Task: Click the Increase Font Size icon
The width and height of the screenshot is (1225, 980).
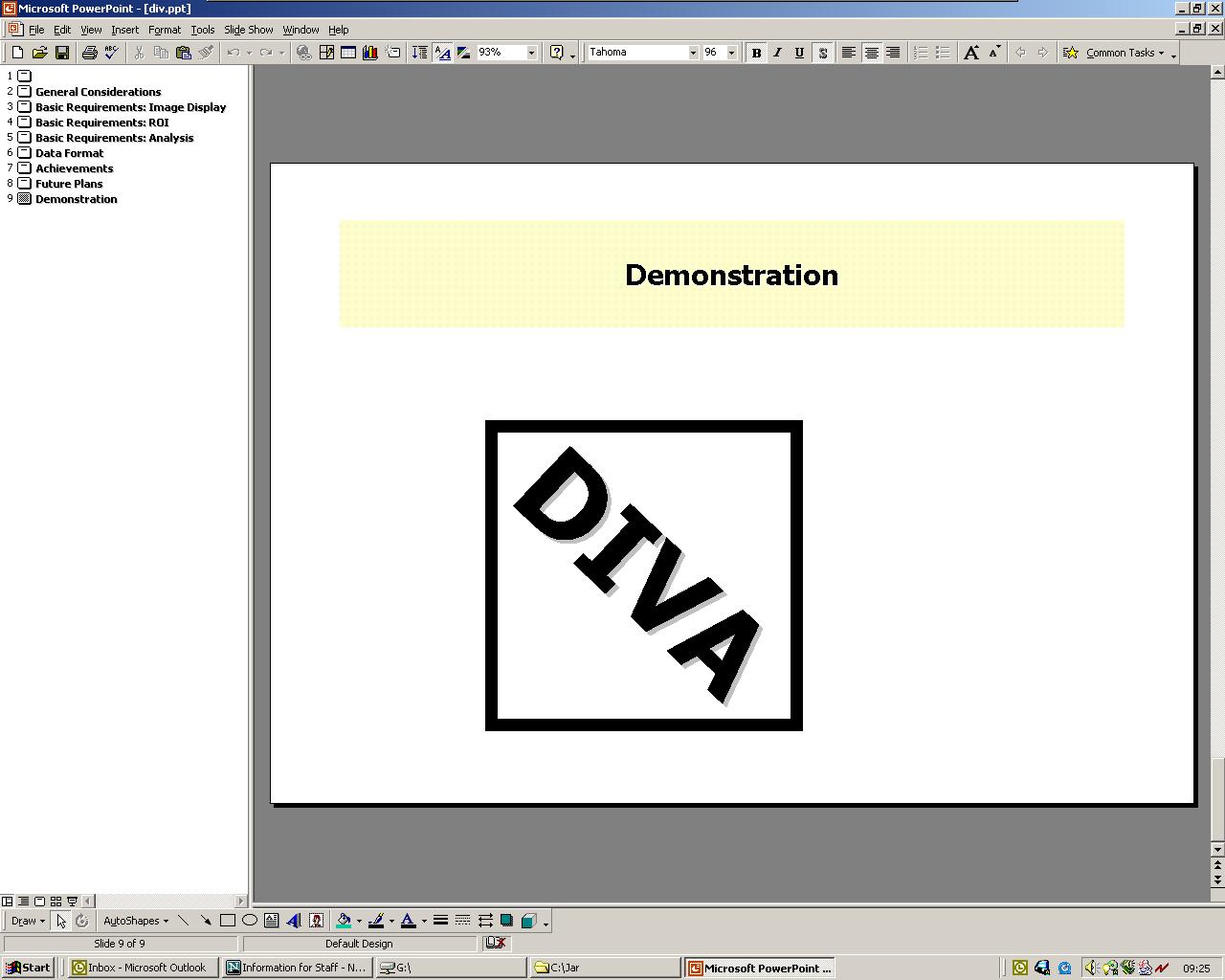Action: (x=971, y=53)
